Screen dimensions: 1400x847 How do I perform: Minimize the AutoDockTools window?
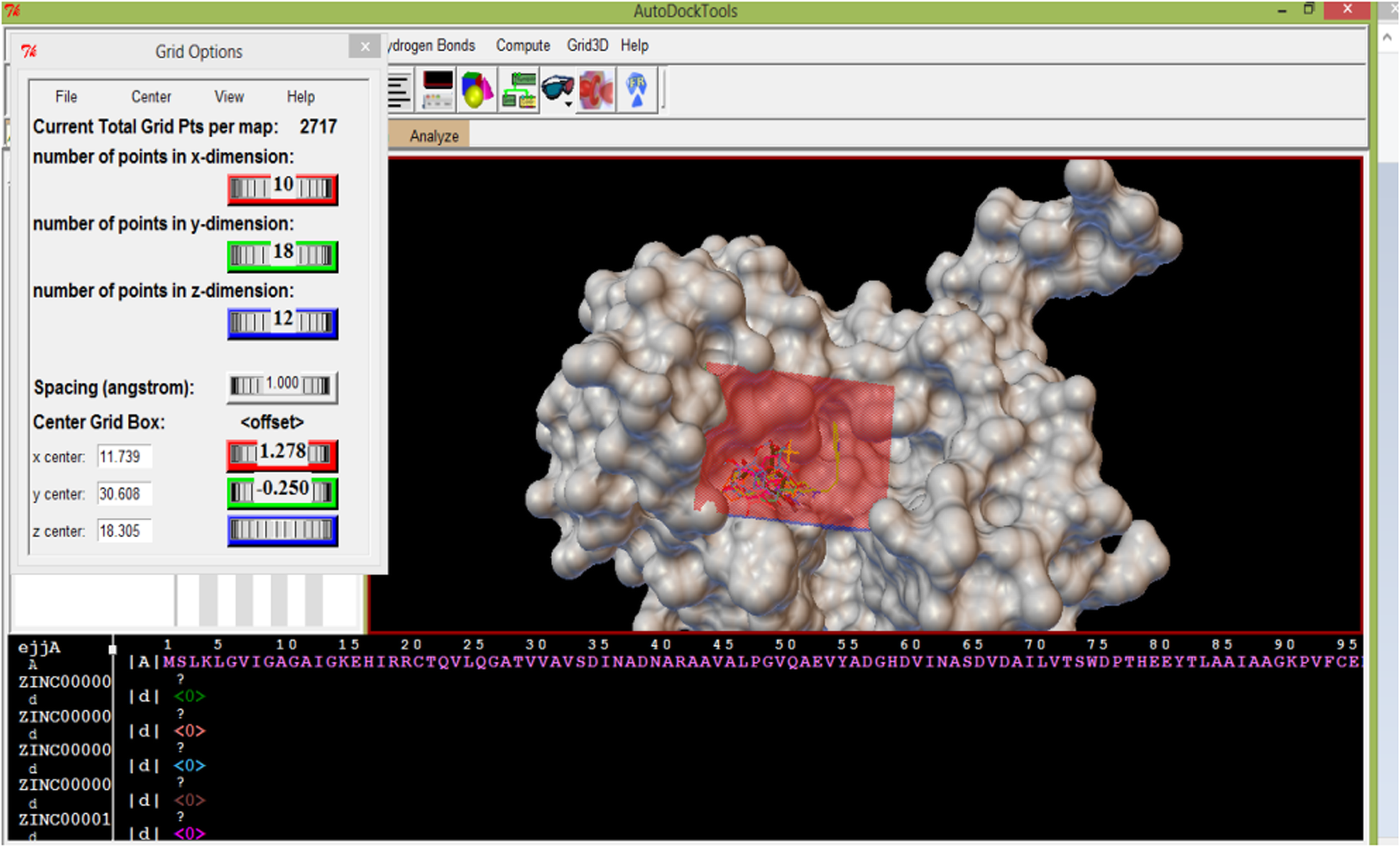[1282, 11]
